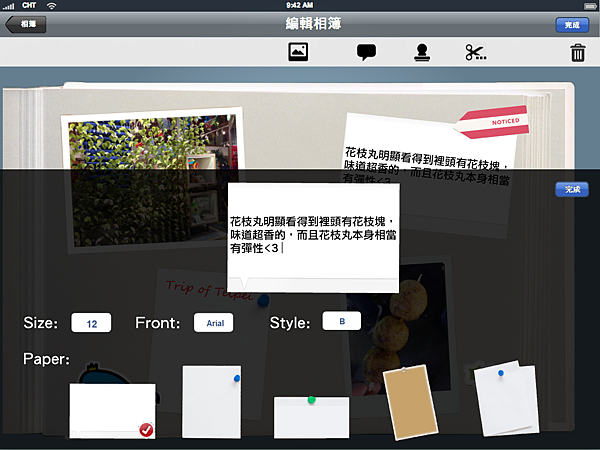This screenshot has height=450, width=600.
Task: Tap the fried balls skewer photo
Action: (x=400, y=329)
